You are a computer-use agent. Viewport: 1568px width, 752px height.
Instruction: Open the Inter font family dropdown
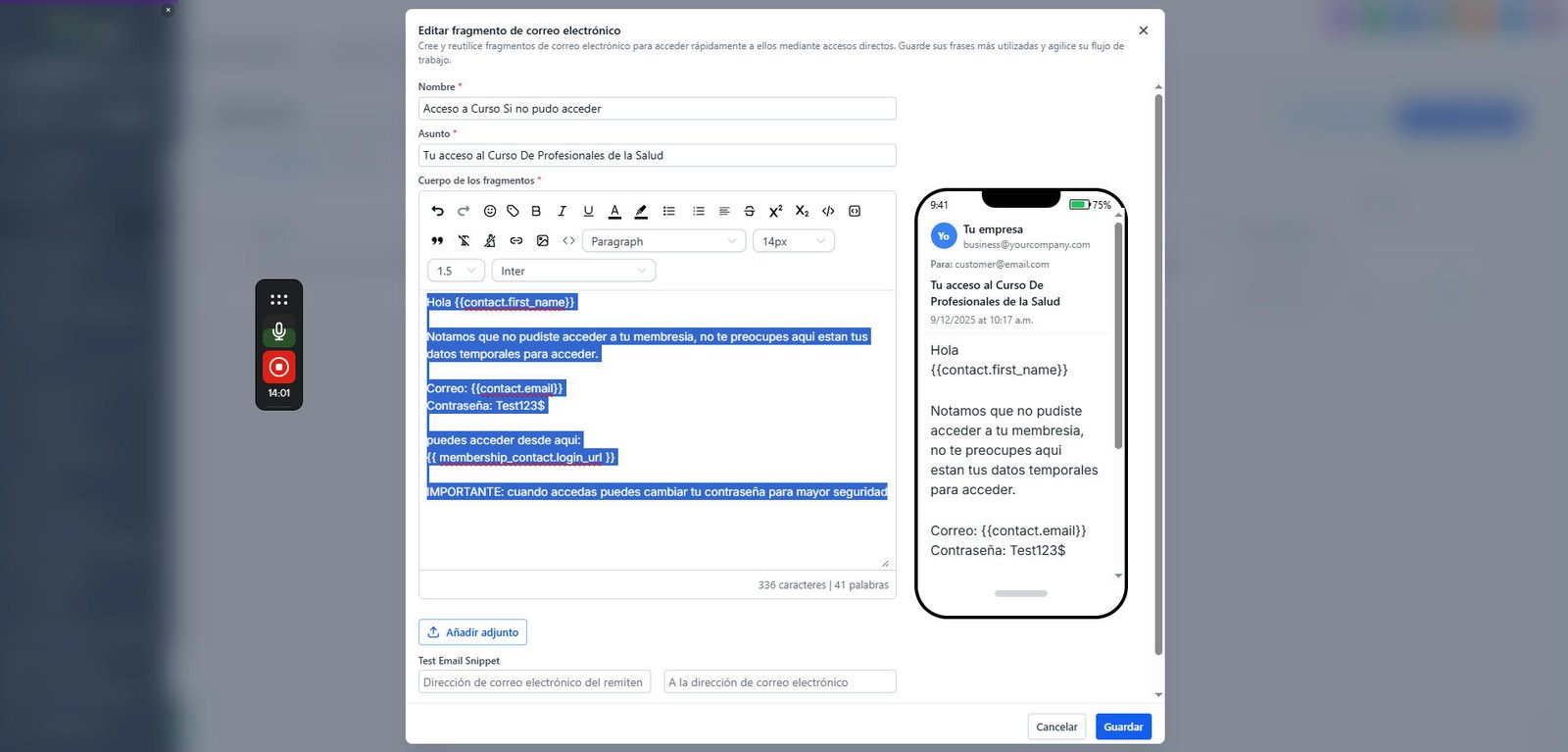pos(573,271)
